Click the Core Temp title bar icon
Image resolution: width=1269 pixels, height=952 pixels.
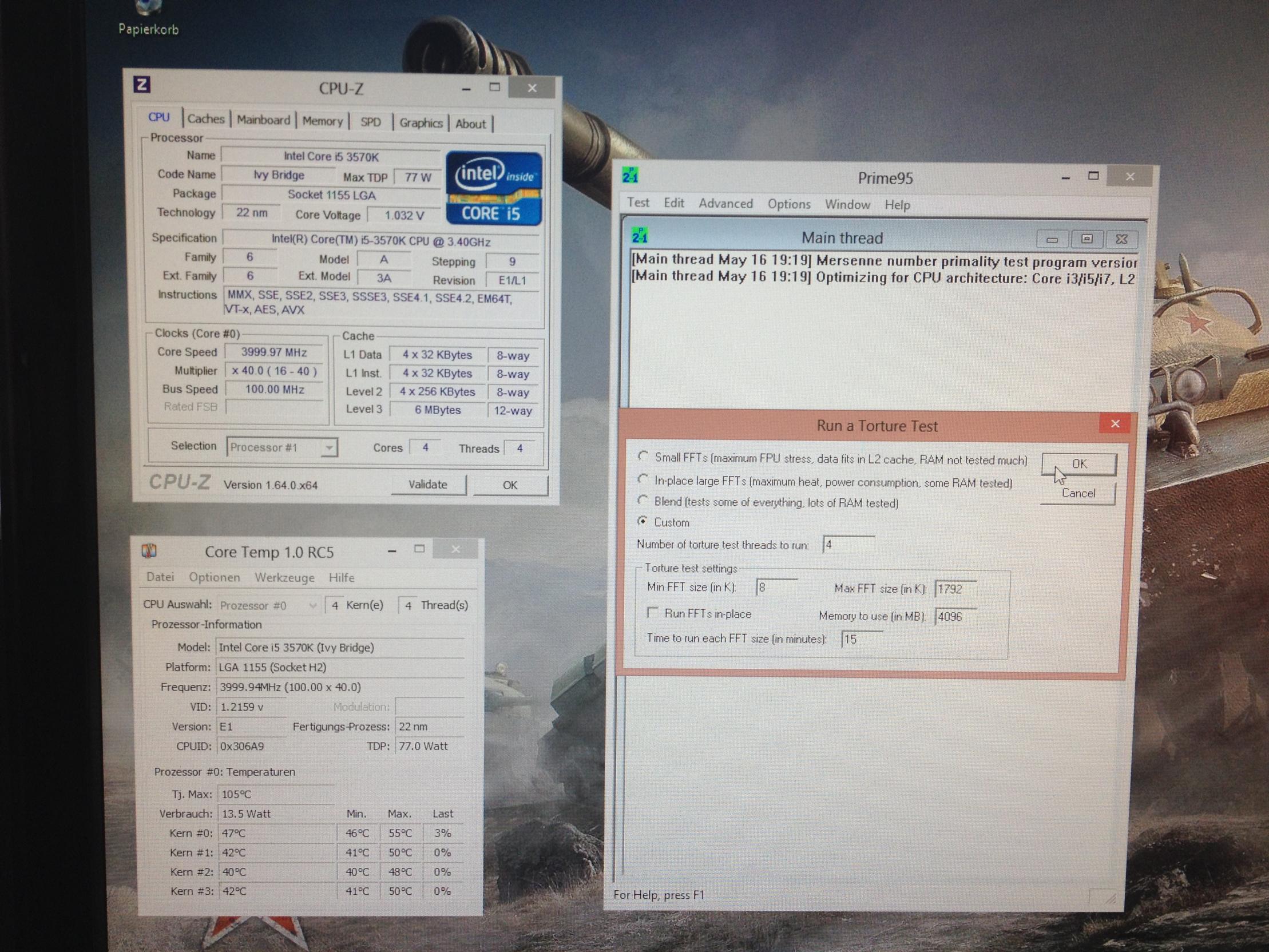(x=149, y=551)
